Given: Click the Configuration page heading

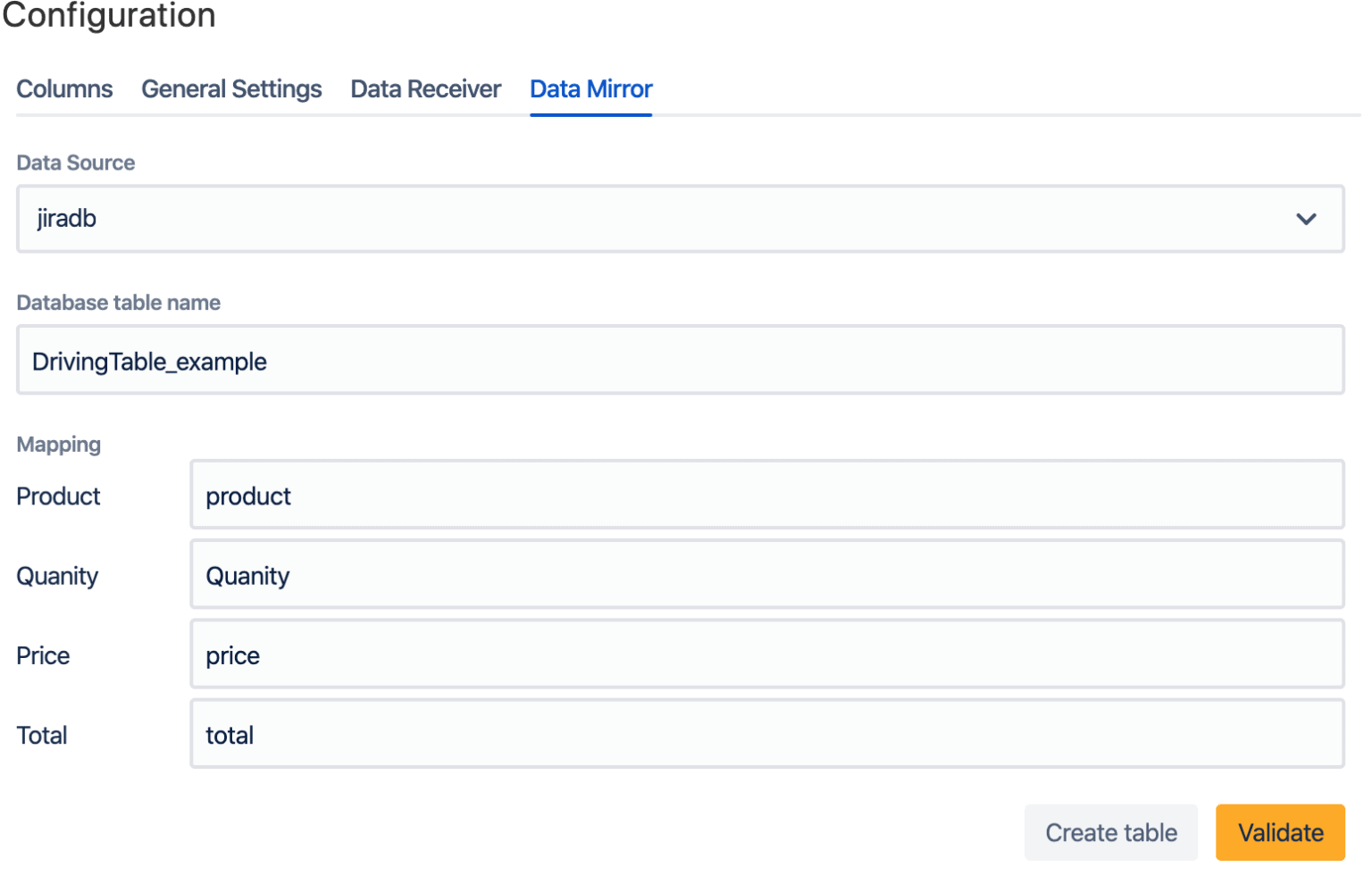Looking at the screenshot, I should coord(108,15).
